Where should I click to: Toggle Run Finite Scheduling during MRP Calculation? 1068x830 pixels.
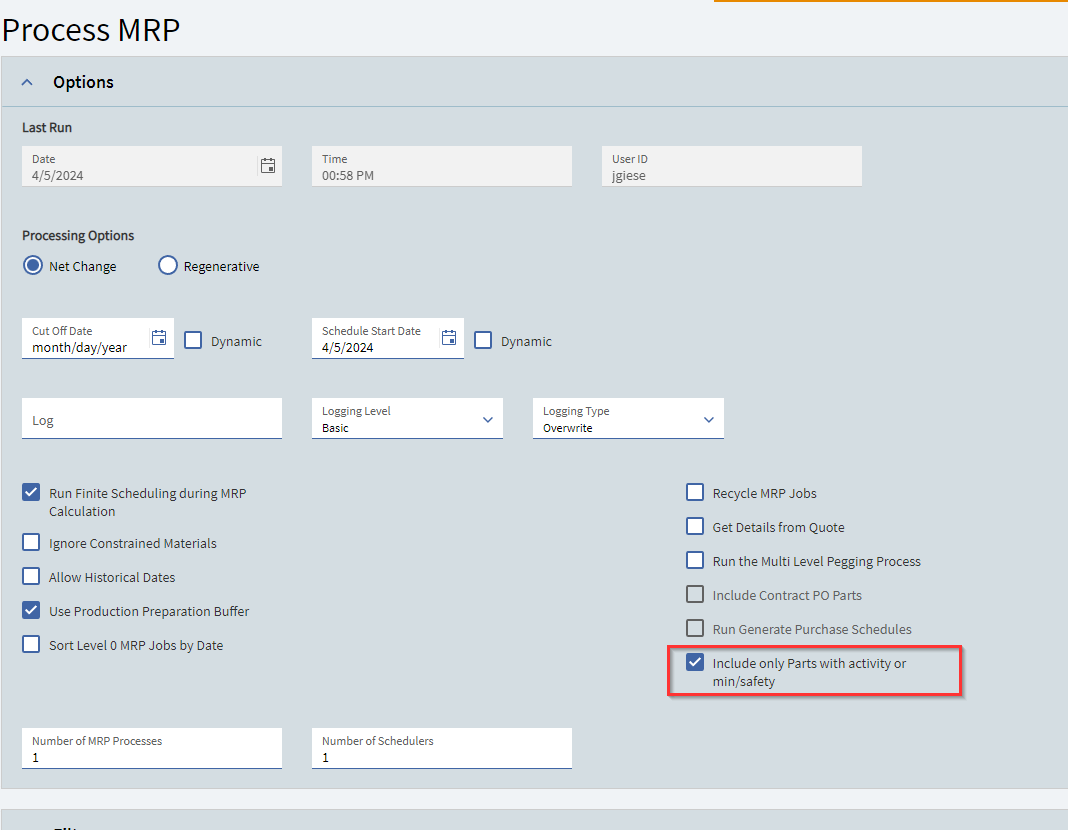[x=31, y=492]
